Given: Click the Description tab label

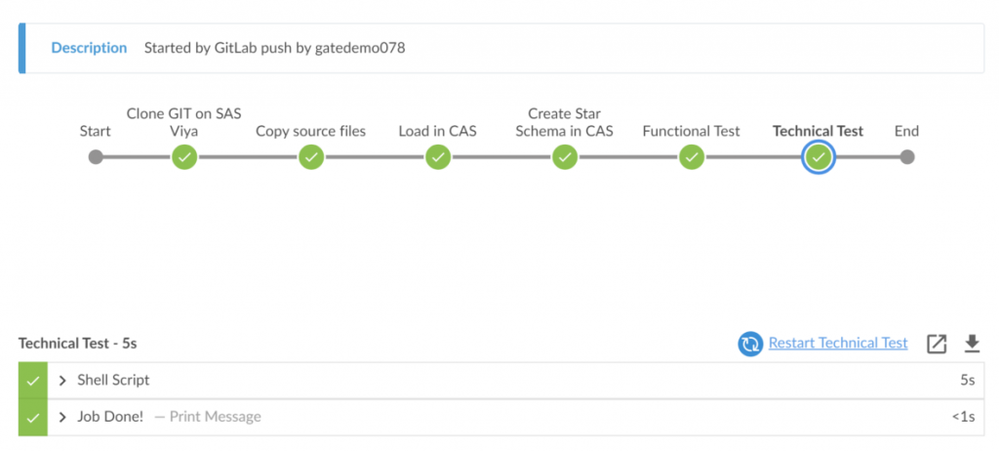Looking at the screenshot, I should [x=89, y=48].
